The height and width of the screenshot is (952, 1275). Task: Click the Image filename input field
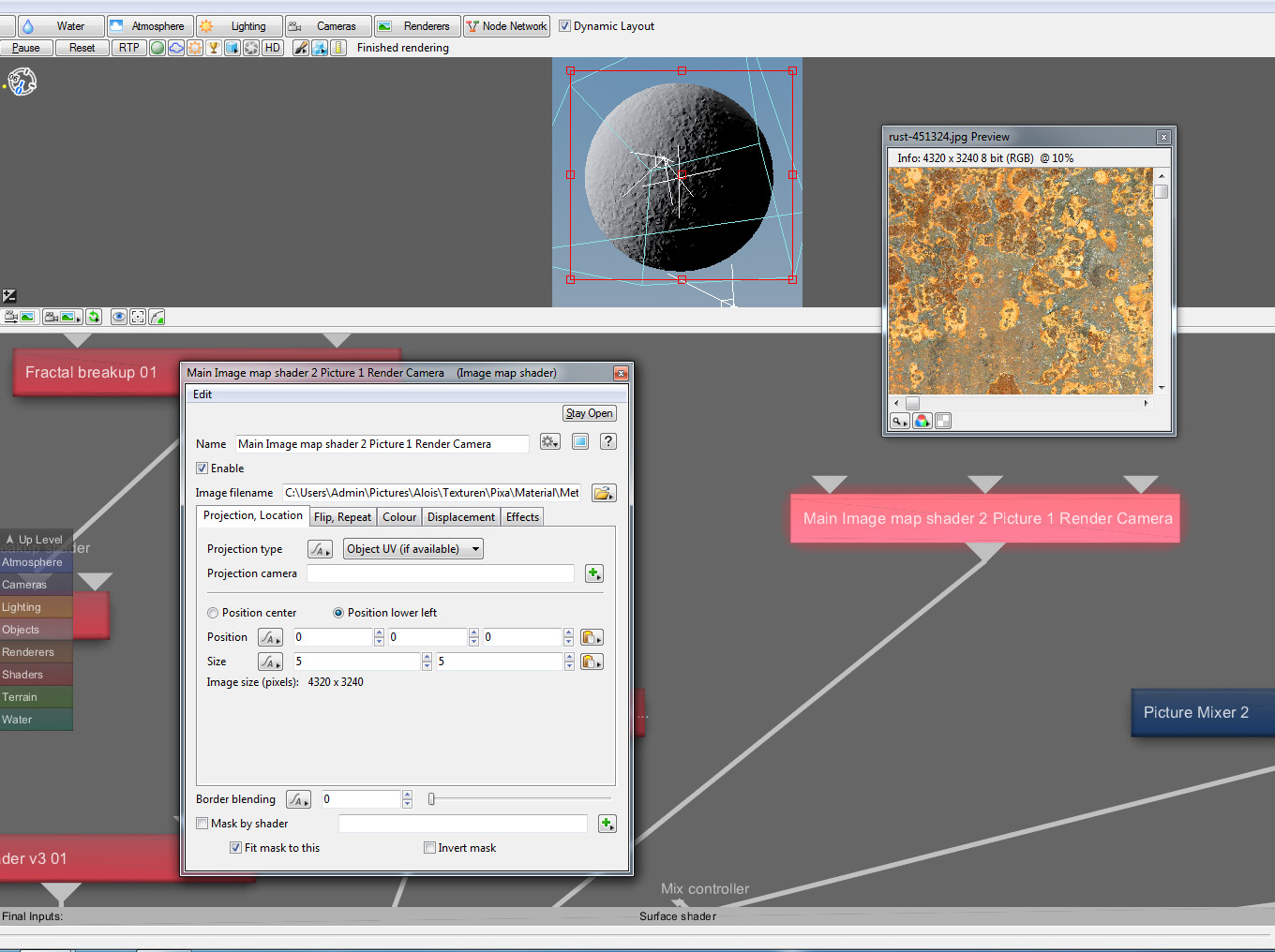tap(431, 493)
